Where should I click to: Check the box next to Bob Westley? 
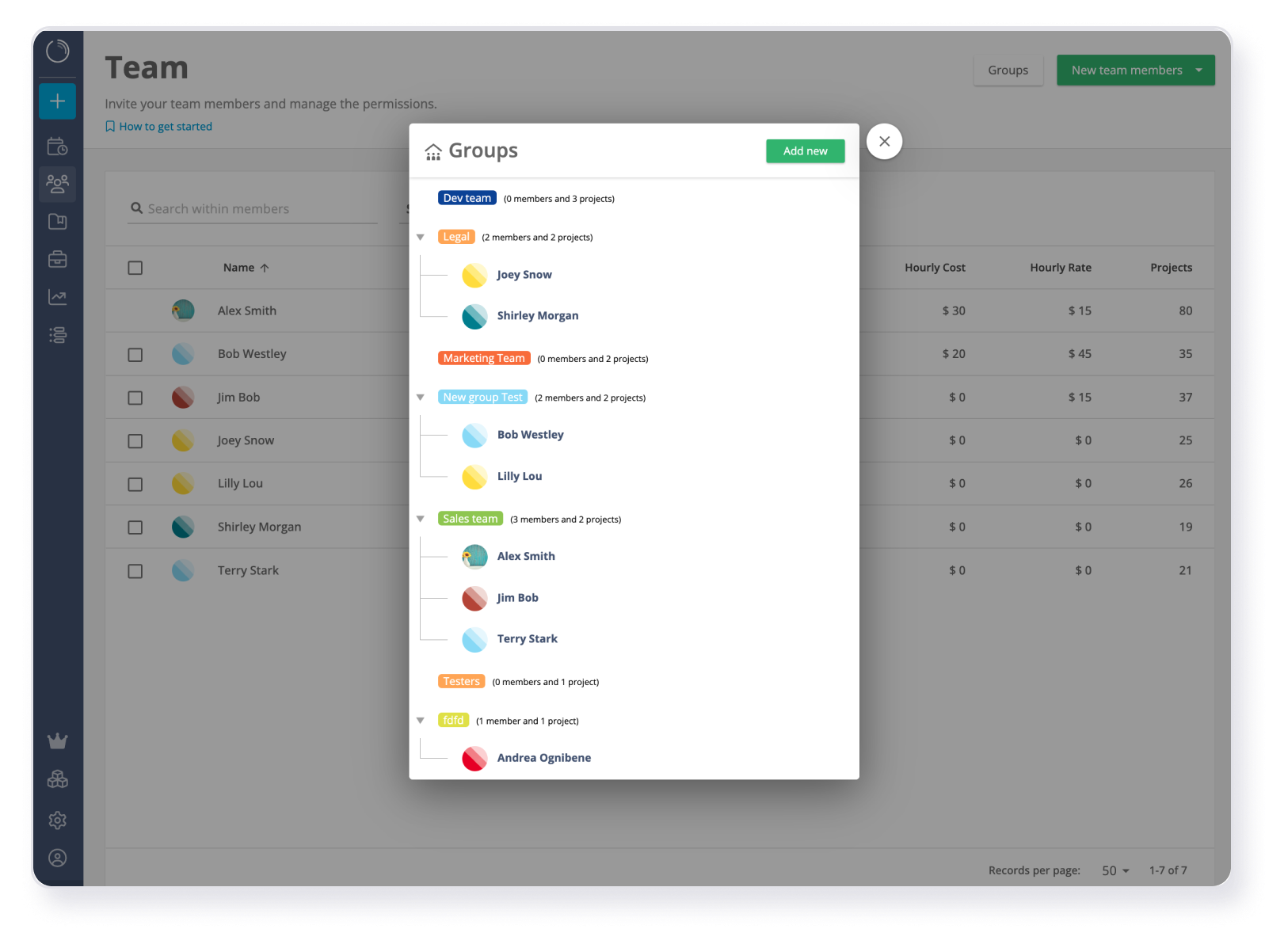(135, 355)
